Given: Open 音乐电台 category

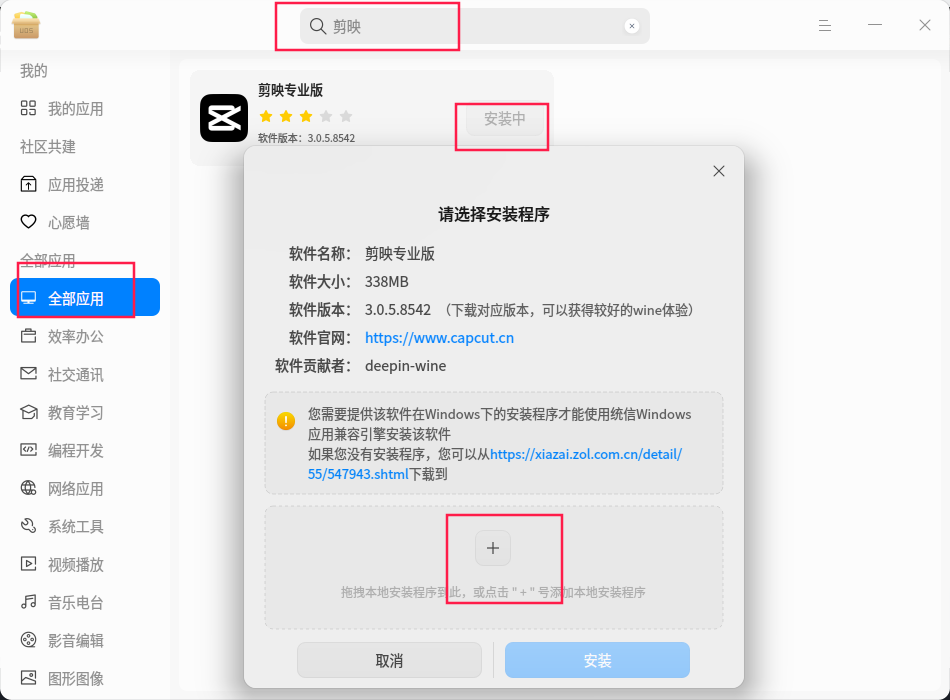Looking at the screenshot, I should tap(85, 602).
